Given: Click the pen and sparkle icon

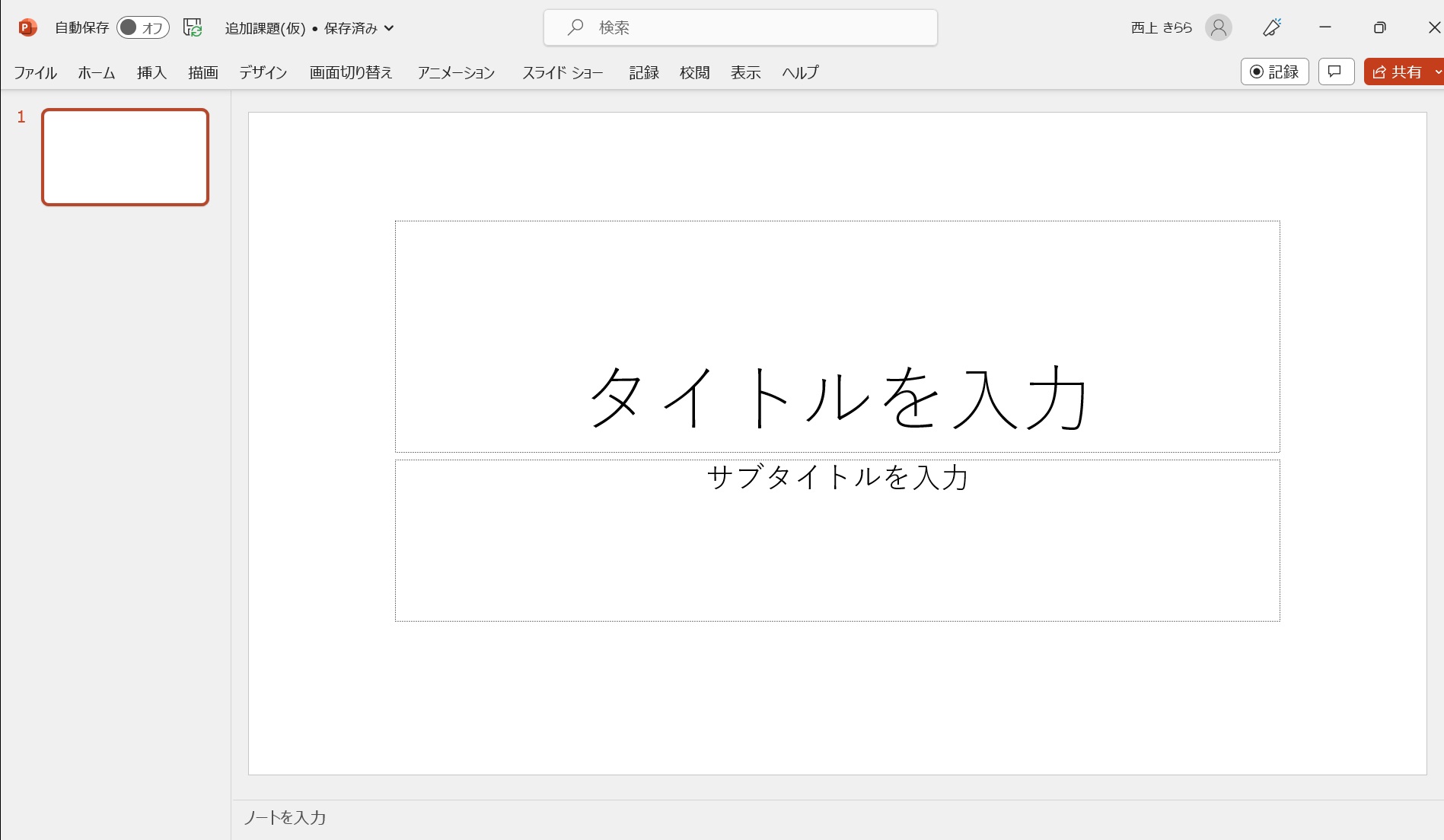Looking at the screenshot, I should 1272,28.
